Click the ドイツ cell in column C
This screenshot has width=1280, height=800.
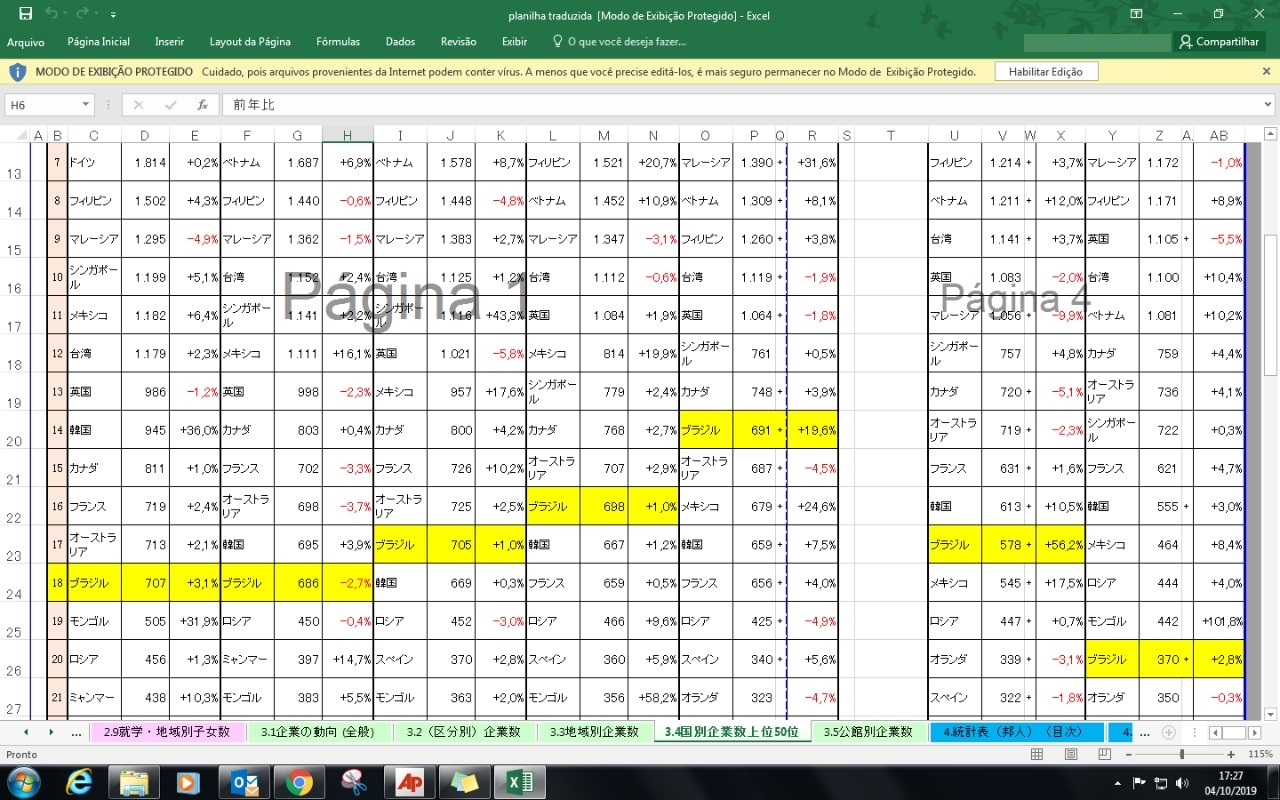pyautogui.click(x=94, y=162)
